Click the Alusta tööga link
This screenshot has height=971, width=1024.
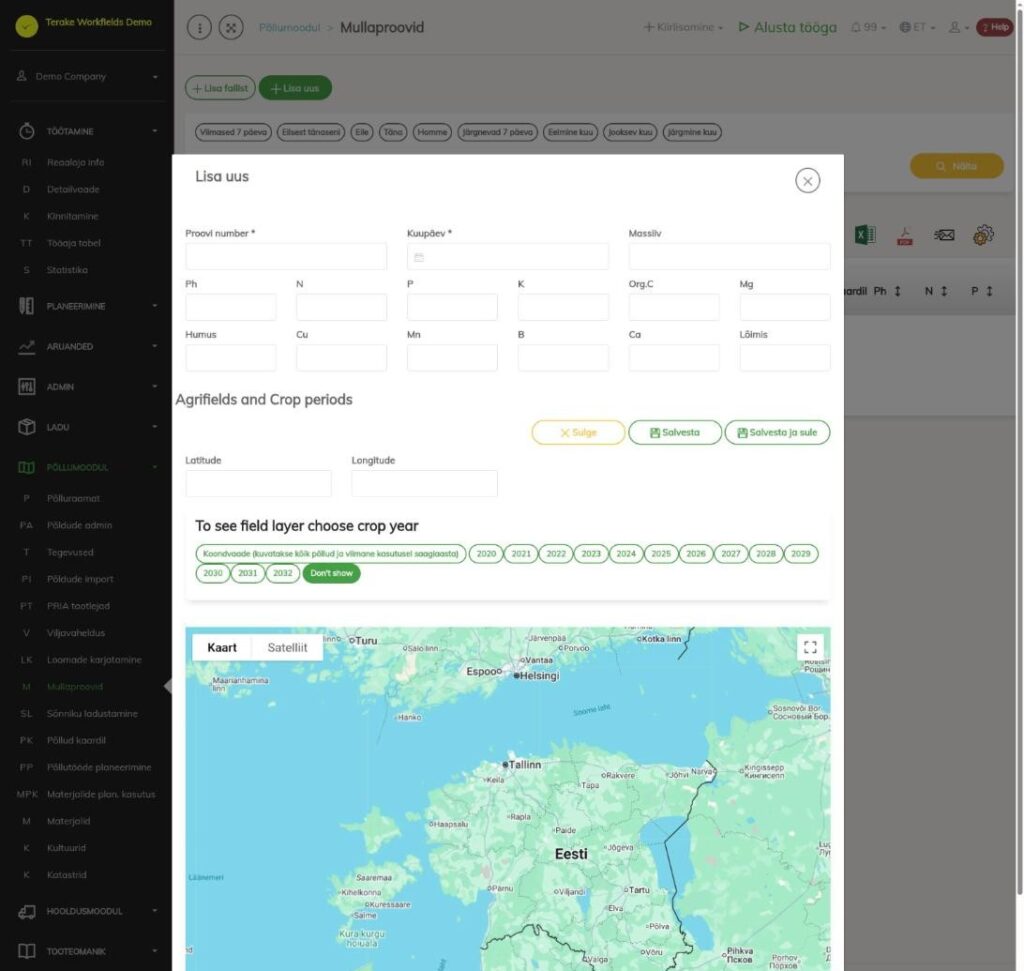(x=788, y=27)
